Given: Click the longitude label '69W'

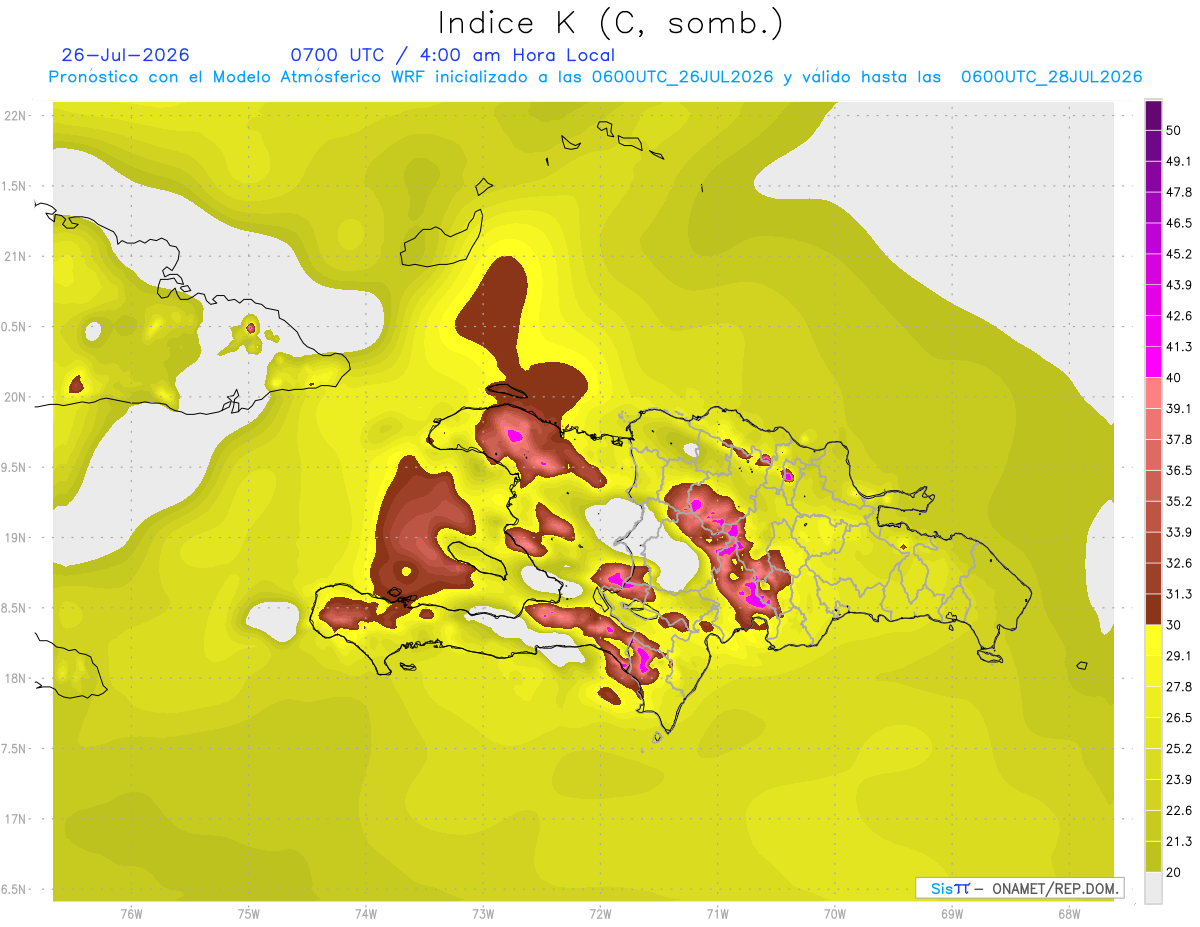Looking at the screenshot, I should pos(952,915).
